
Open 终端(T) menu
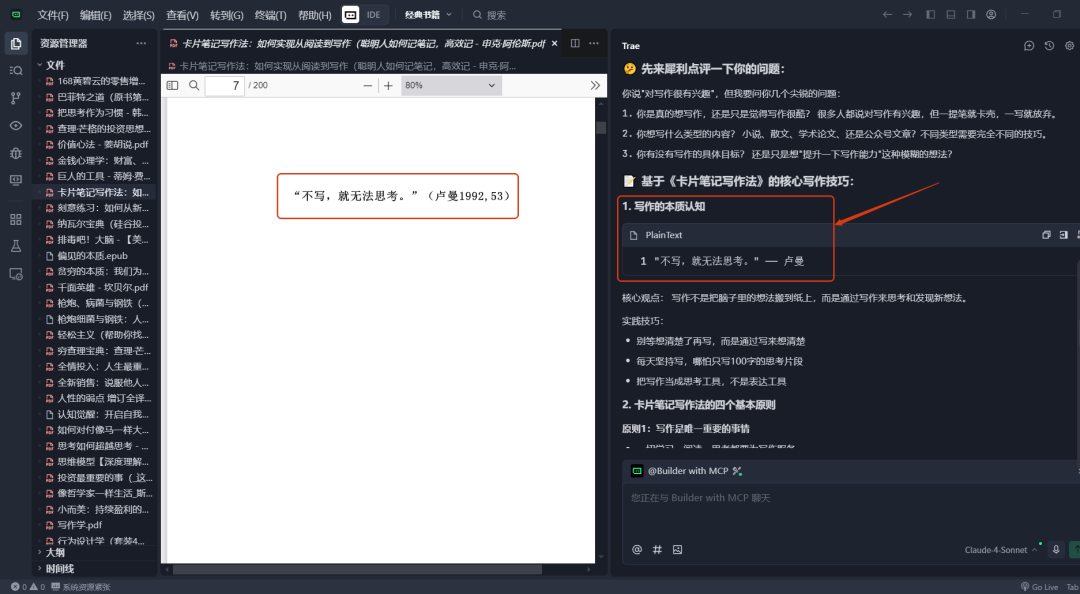click(270, 15)
